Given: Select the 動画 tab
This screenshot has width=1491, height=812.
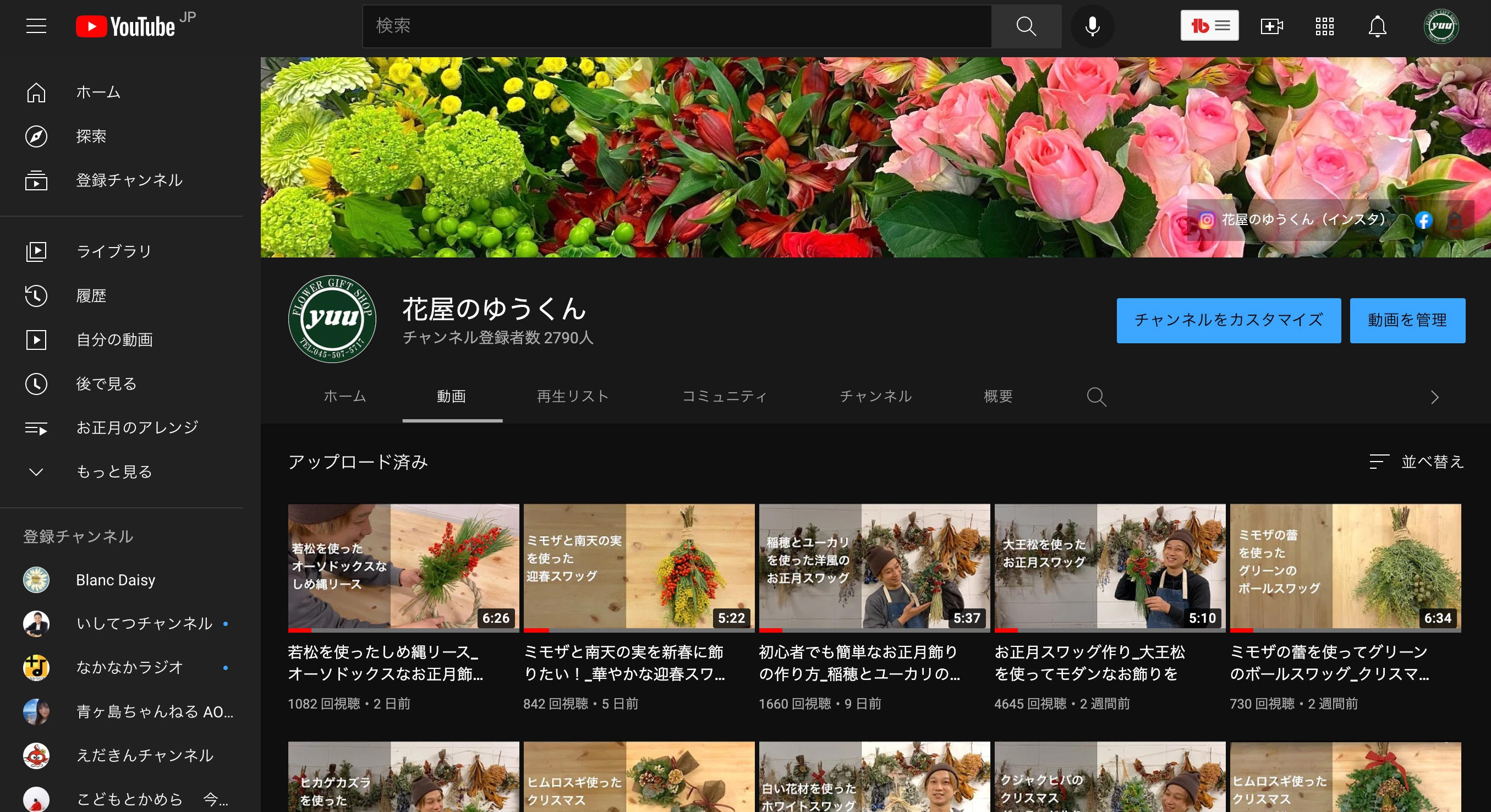Looking at the screenshot, I should [x=452, y=397].
